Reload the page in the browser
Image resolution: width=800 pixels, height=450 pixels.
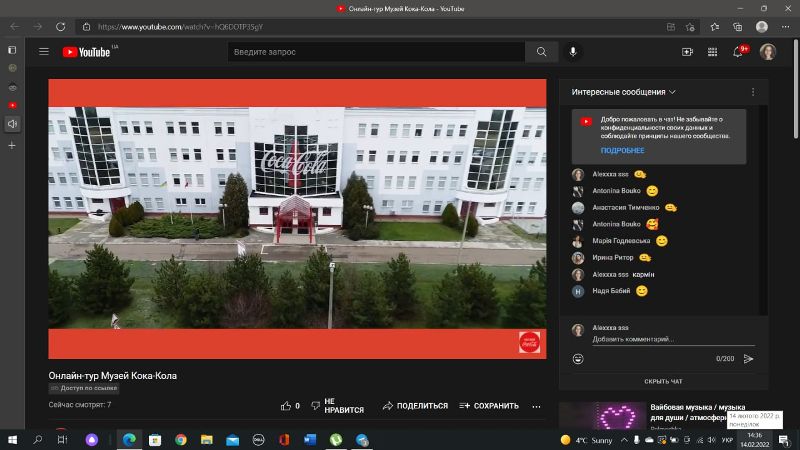point(60,27)
